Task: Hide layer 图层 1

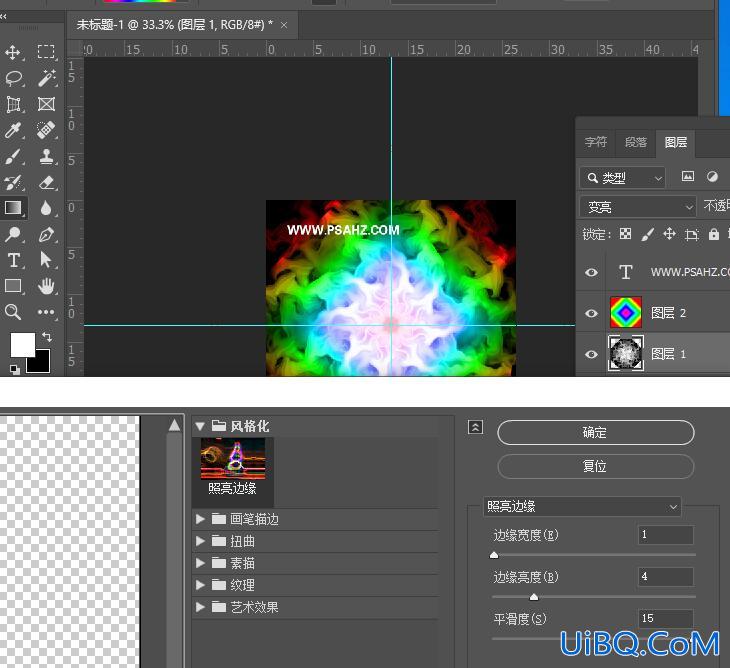Action: (591, 354)
